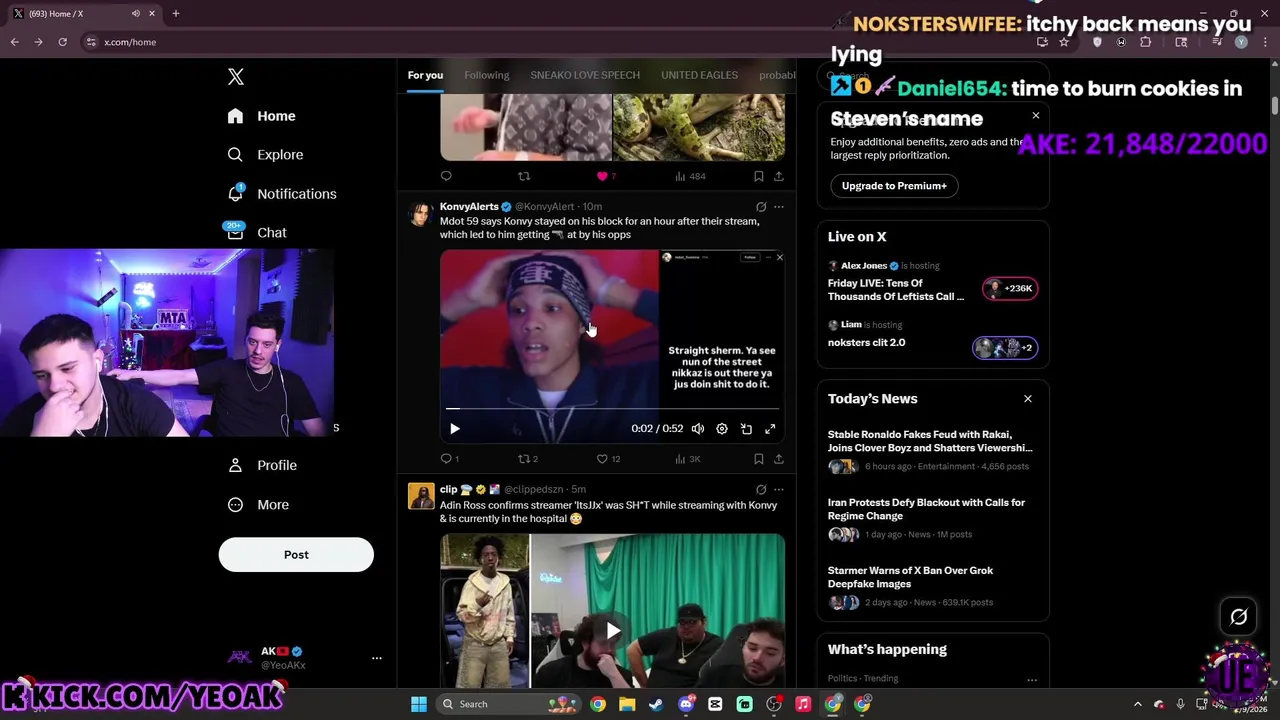Open more options for Politics trending
This screenshot has height=720, width=1280.
point(1032,680)
